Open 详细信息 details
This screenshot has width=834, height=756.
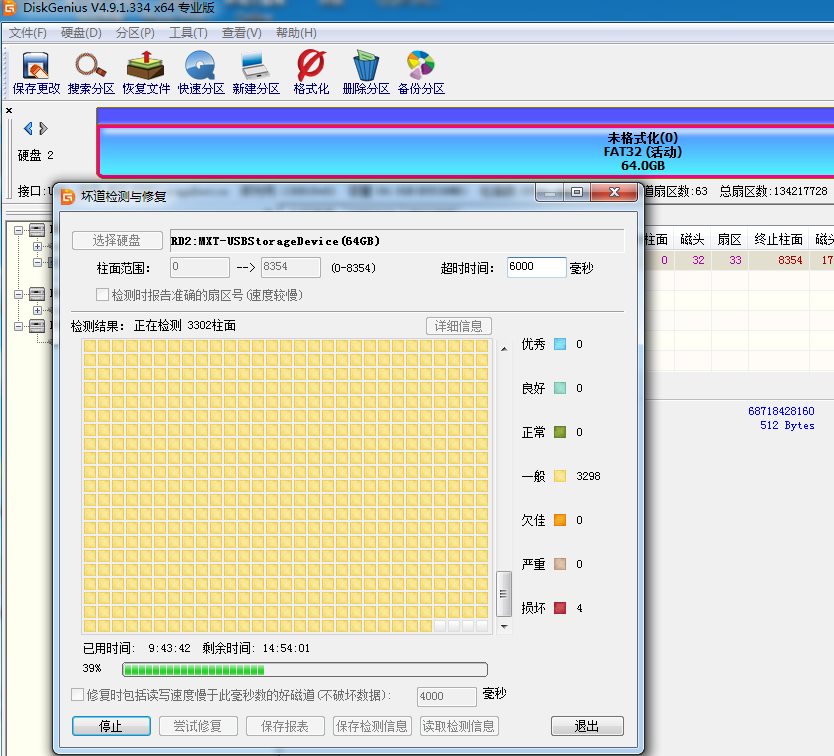pos(458,326)
